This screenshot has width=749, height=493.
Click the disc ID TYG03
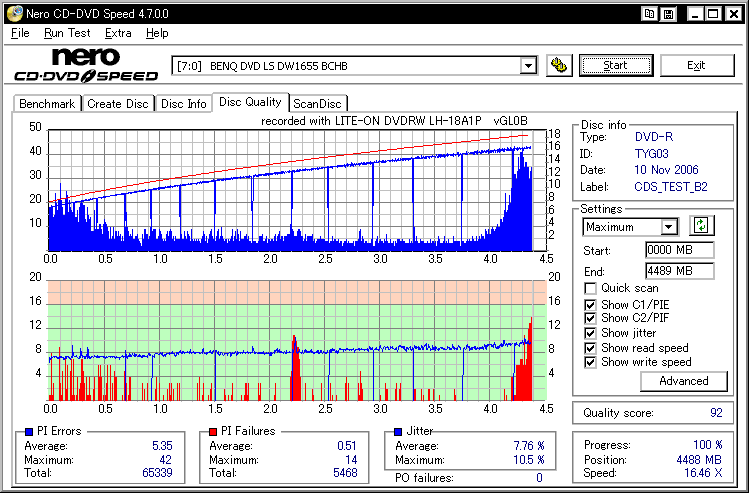coord(652,154)
